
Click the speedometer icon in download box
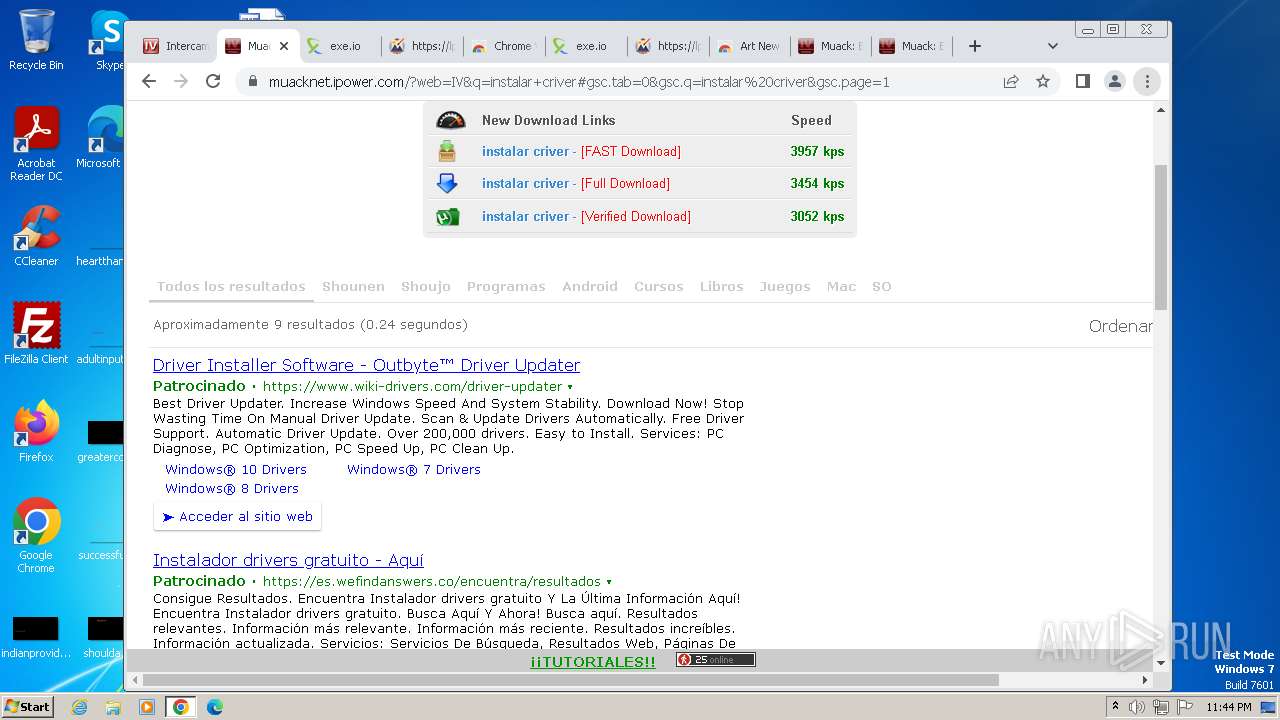click(451, 120)
